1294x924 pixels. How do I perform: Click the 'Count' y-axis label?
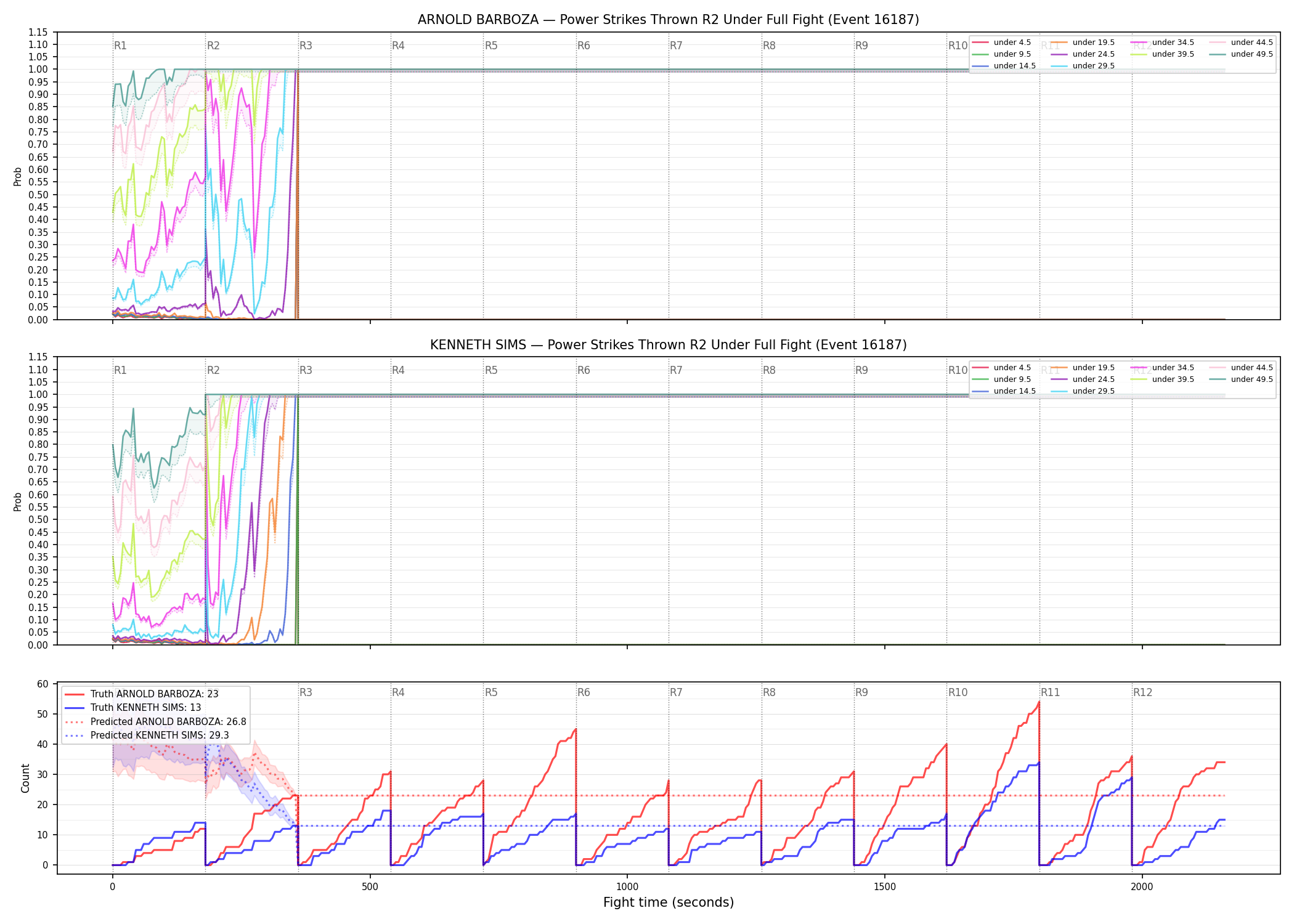click(25, 778)
